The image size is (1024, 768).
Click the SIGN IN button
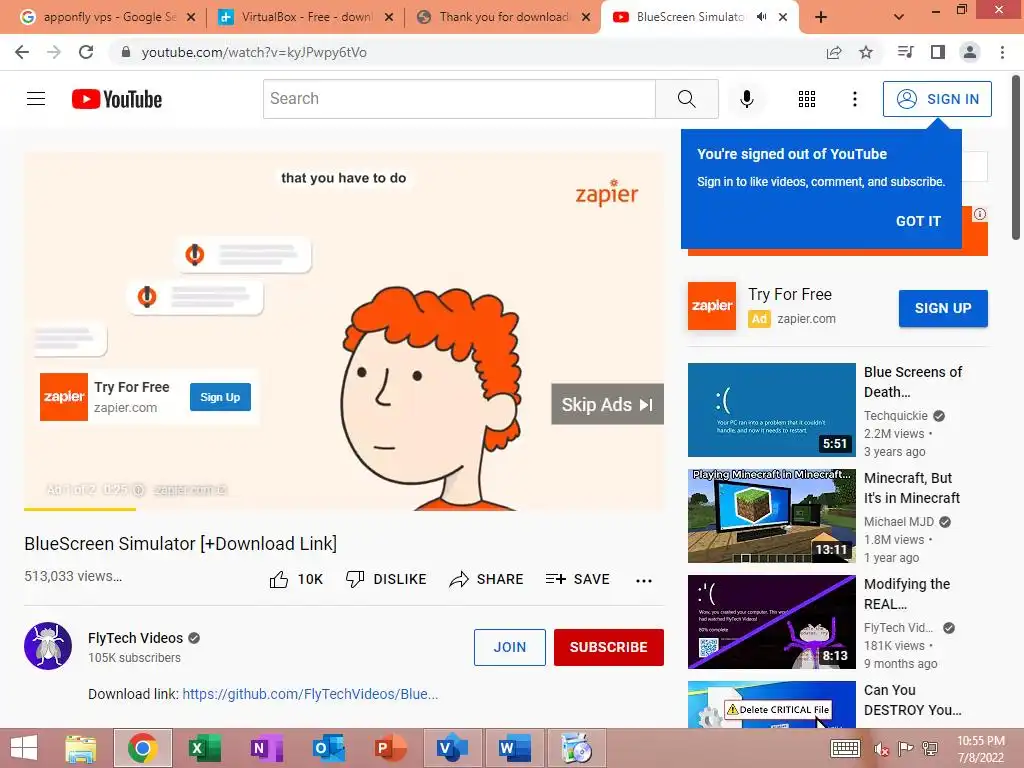click(937, 99)
